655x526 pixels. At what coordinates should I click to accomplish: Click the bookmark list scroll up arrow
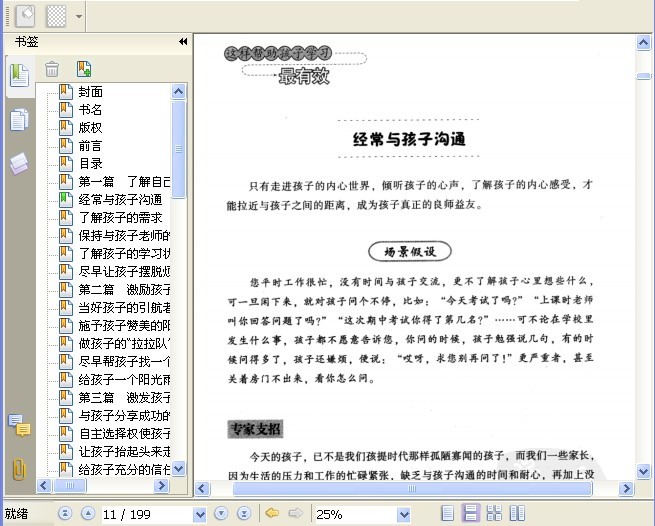click(x=178, y=91)
